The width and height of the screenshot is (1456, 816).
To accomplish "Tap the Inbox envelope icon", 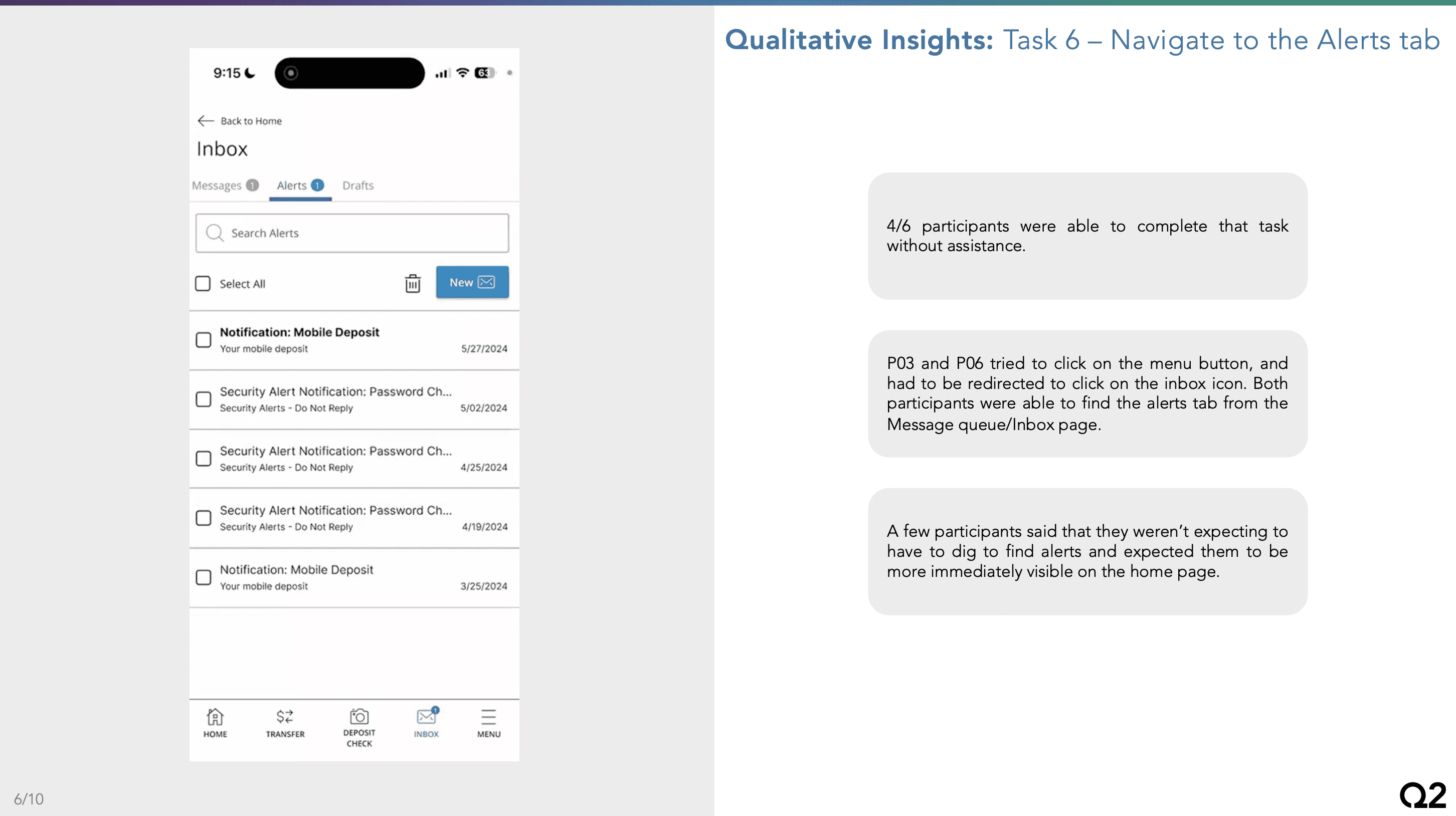I will tap(426, 717).
